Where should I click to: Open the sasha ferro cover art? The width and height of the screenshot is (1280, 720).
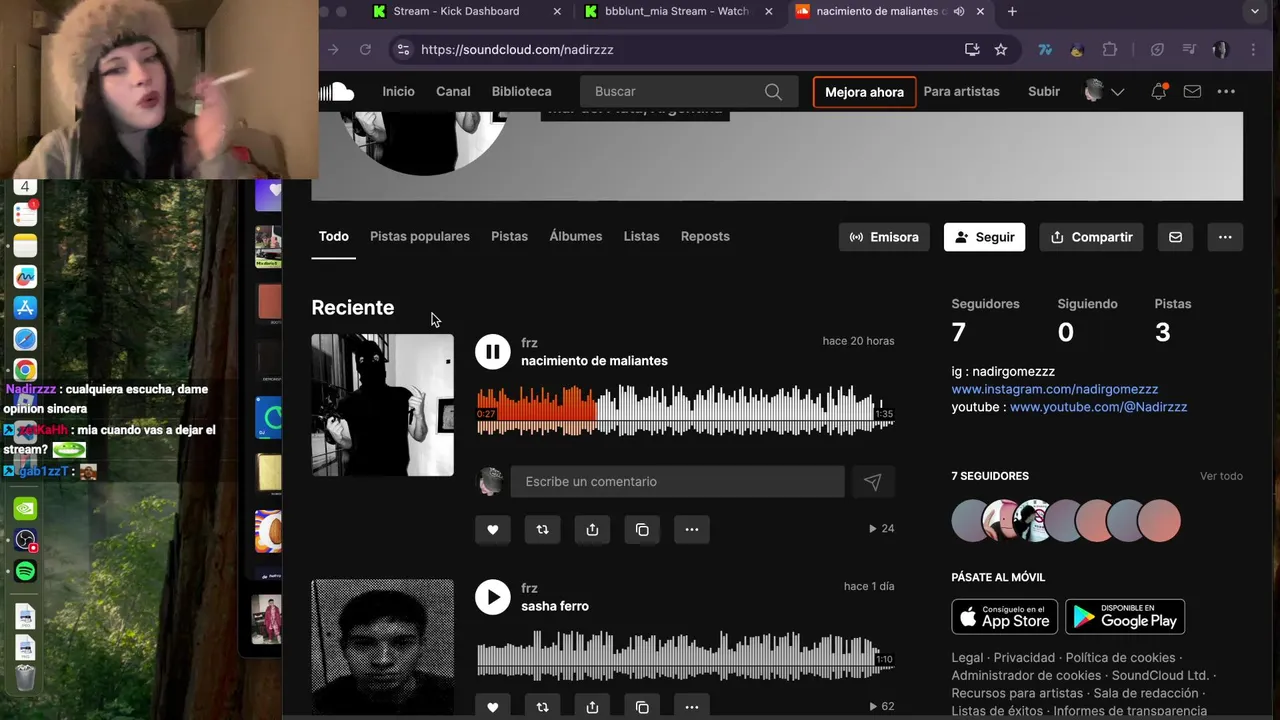[382, 647]
